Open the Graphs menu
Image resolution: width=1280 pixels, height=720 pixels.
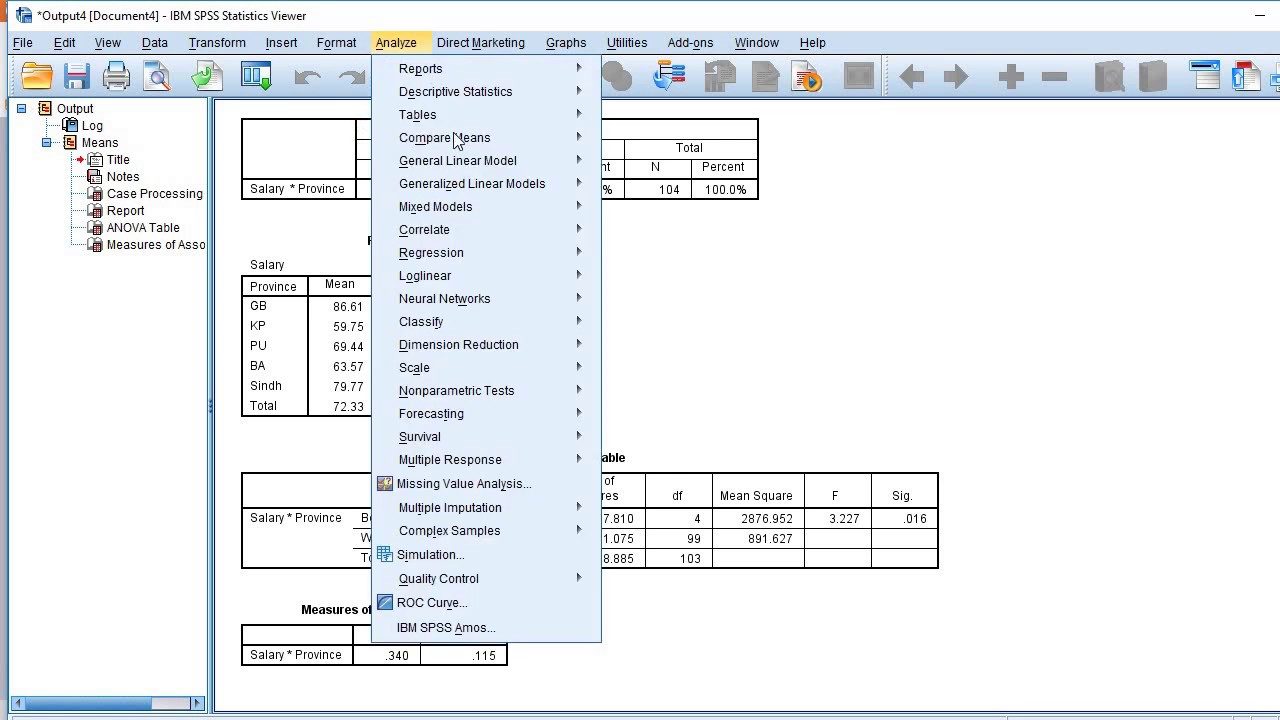pyautogui.click(x=566, y=43)
